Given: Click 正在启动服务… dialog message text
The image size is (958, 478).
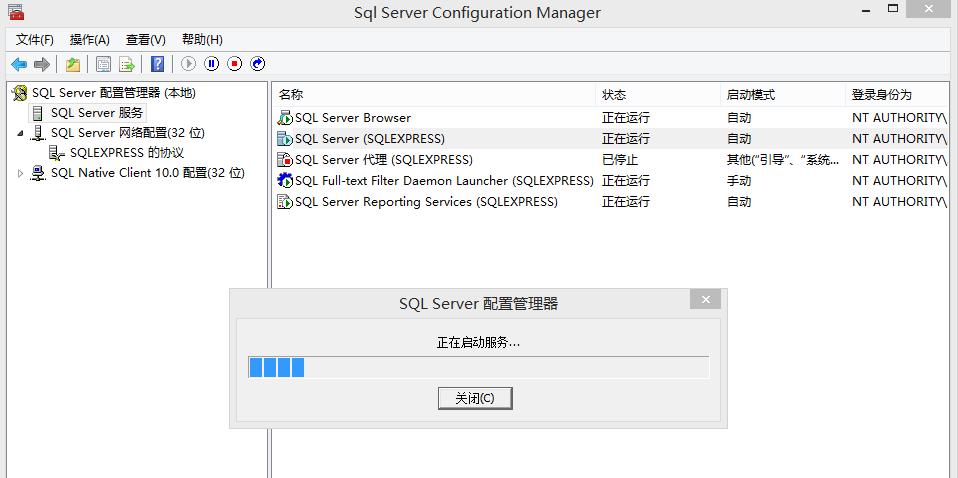Looking at the screenshot, I should point(478,343).
